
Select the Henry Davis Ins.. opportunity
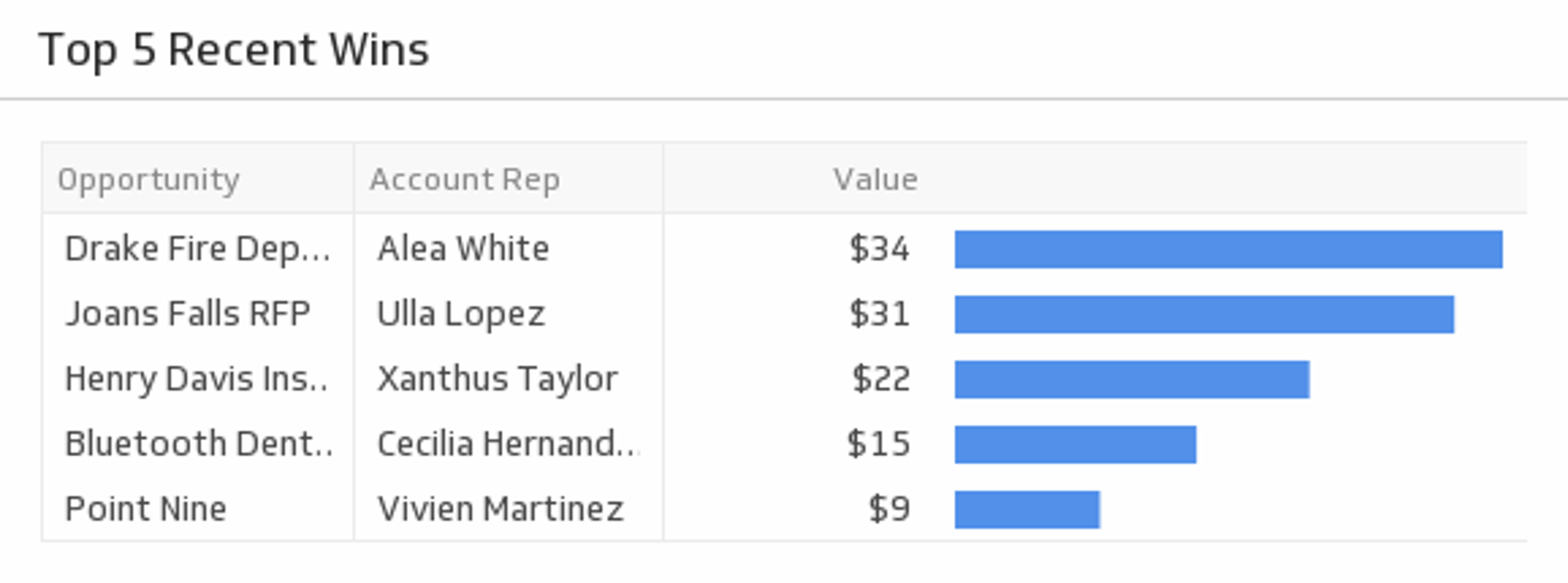tap(196, 379)
